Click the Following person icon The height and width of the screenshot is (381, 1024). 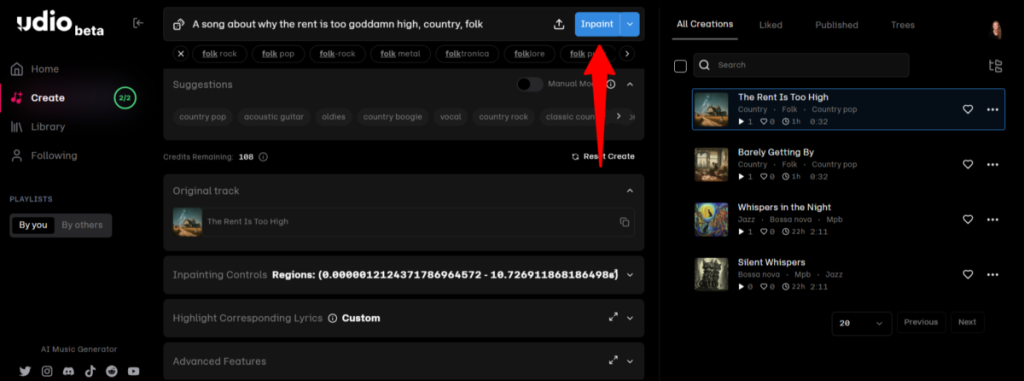[18, 156]
